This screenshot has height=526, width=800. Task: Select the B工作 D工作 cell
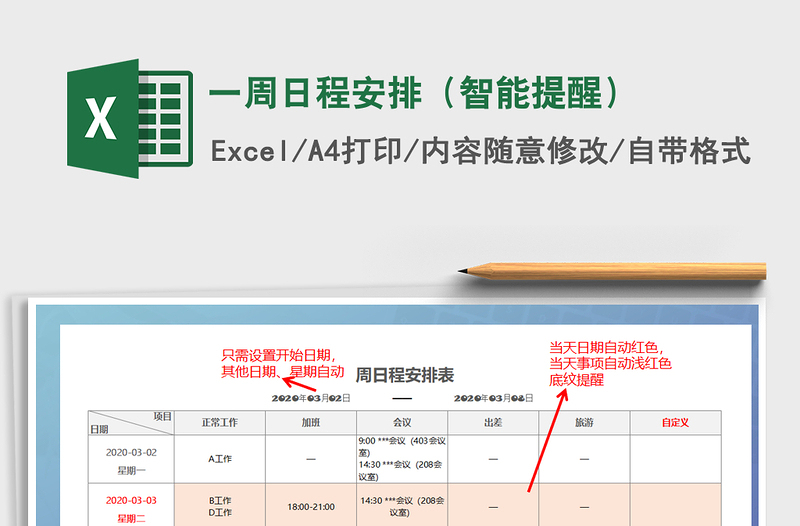pos(220,506)
